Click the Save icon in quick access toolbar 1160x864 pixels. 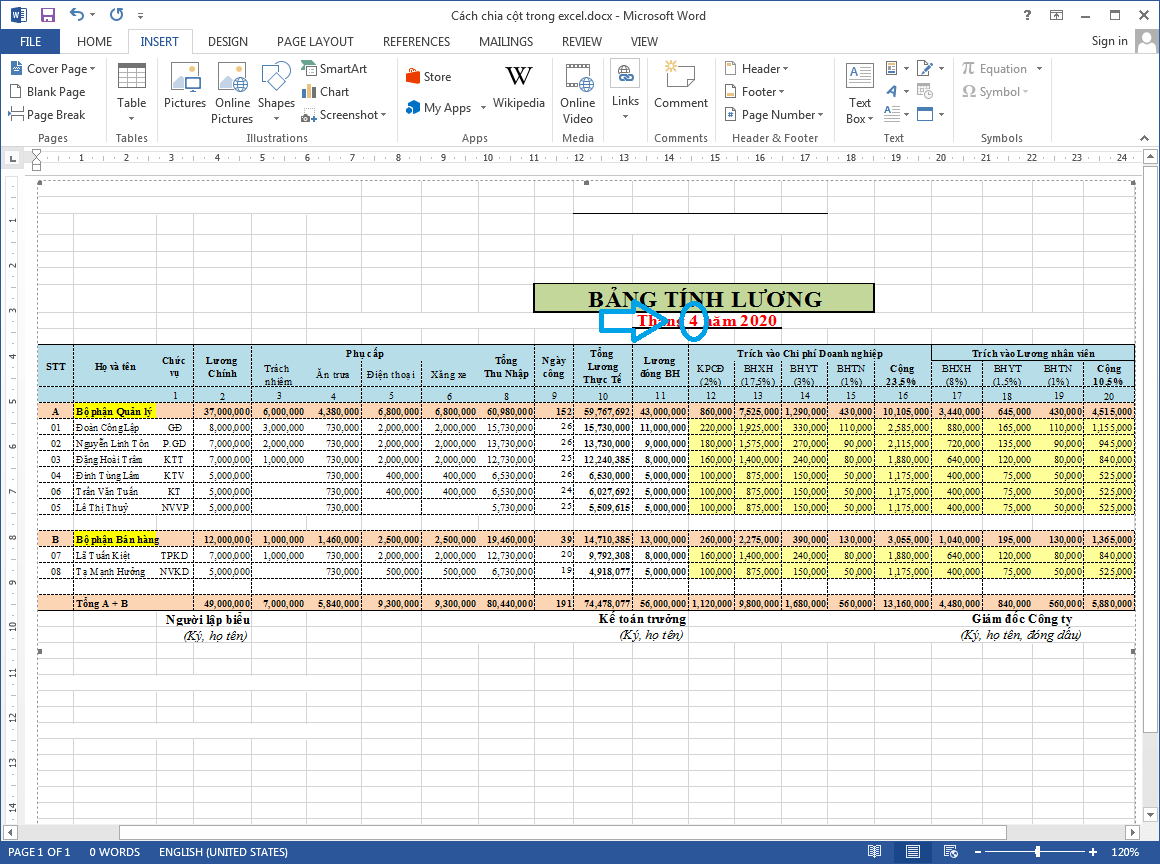pos(47,15)
